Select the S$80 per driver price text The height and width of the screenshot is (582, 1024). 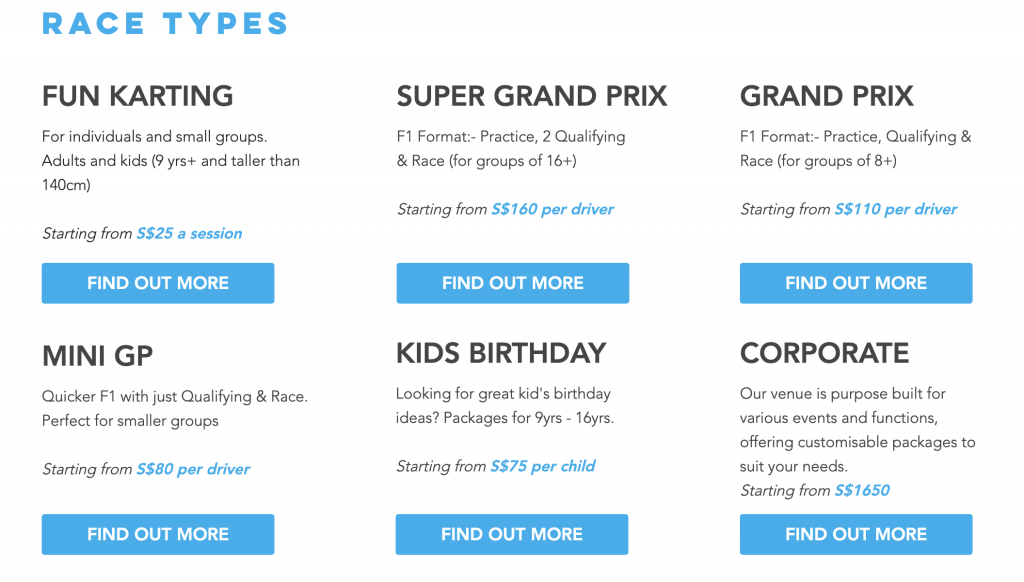click(193, 469)
